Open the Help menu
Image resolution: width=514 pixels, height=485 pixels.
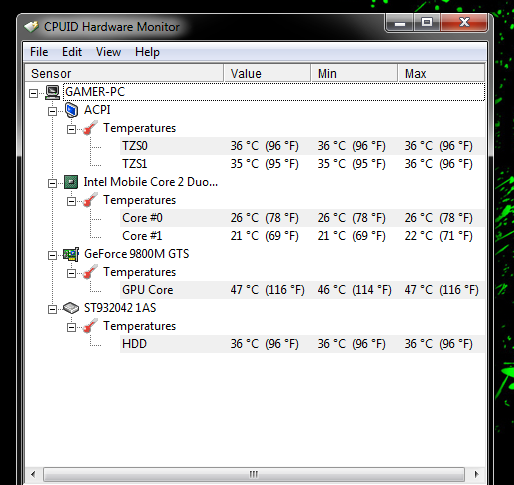coord(147,52)
